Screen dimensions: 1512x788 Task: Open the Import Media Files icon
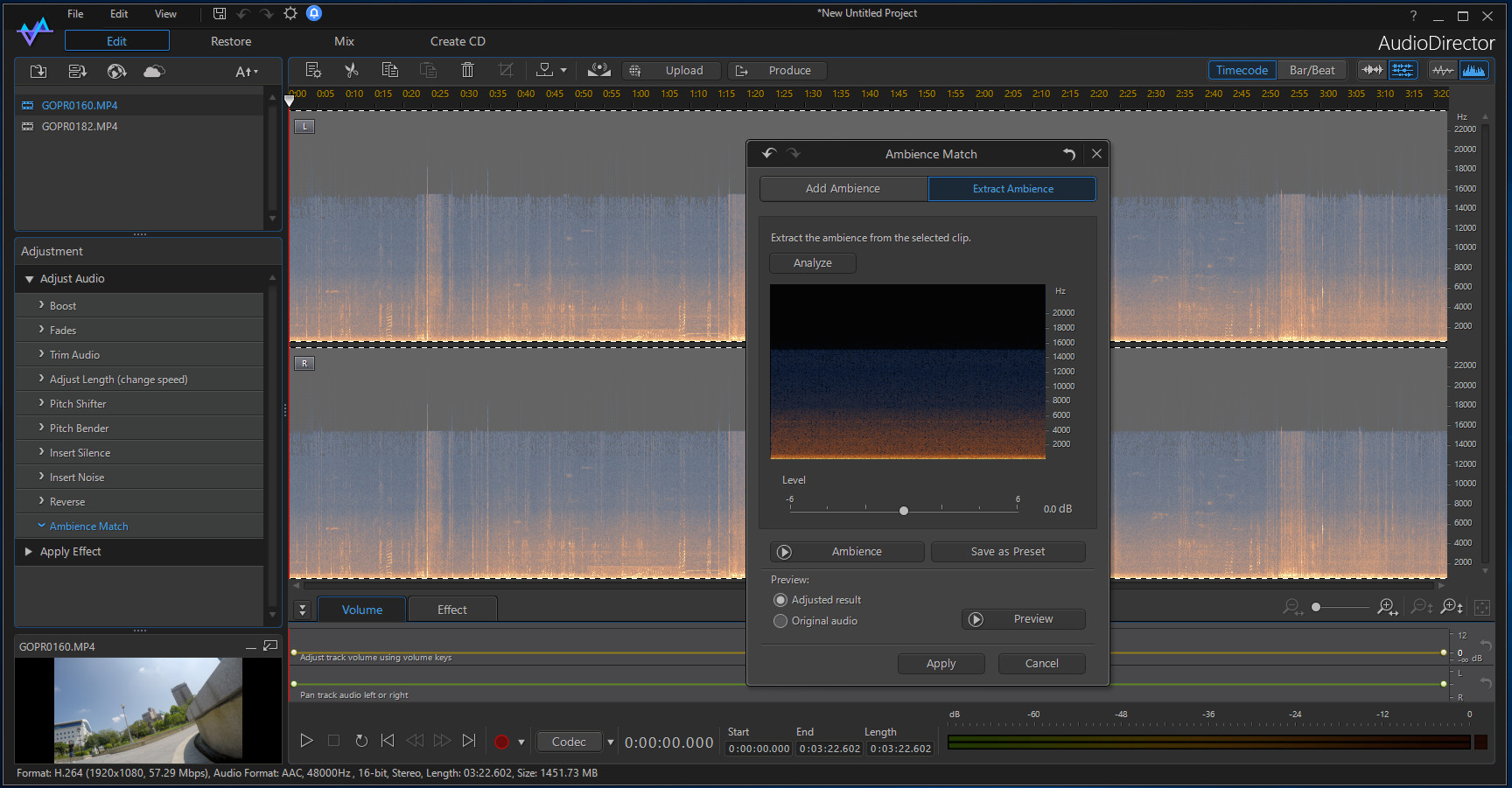click(x=38, y=71)
